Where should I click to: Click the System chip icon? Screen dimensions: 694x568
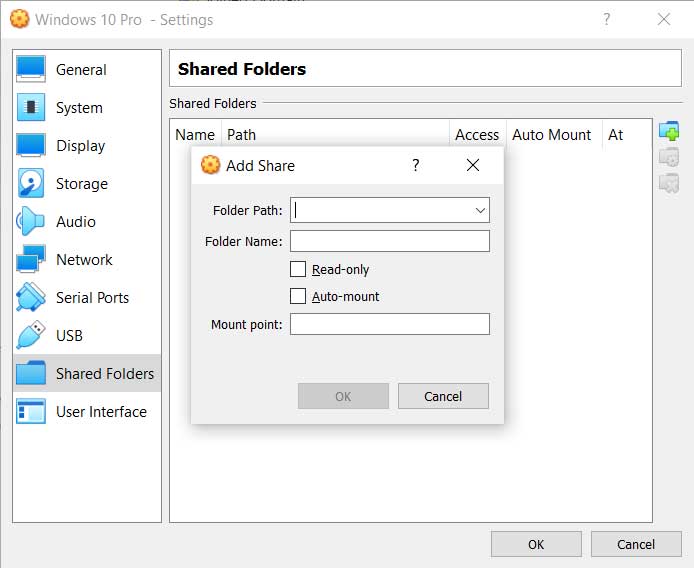point(31,107)
